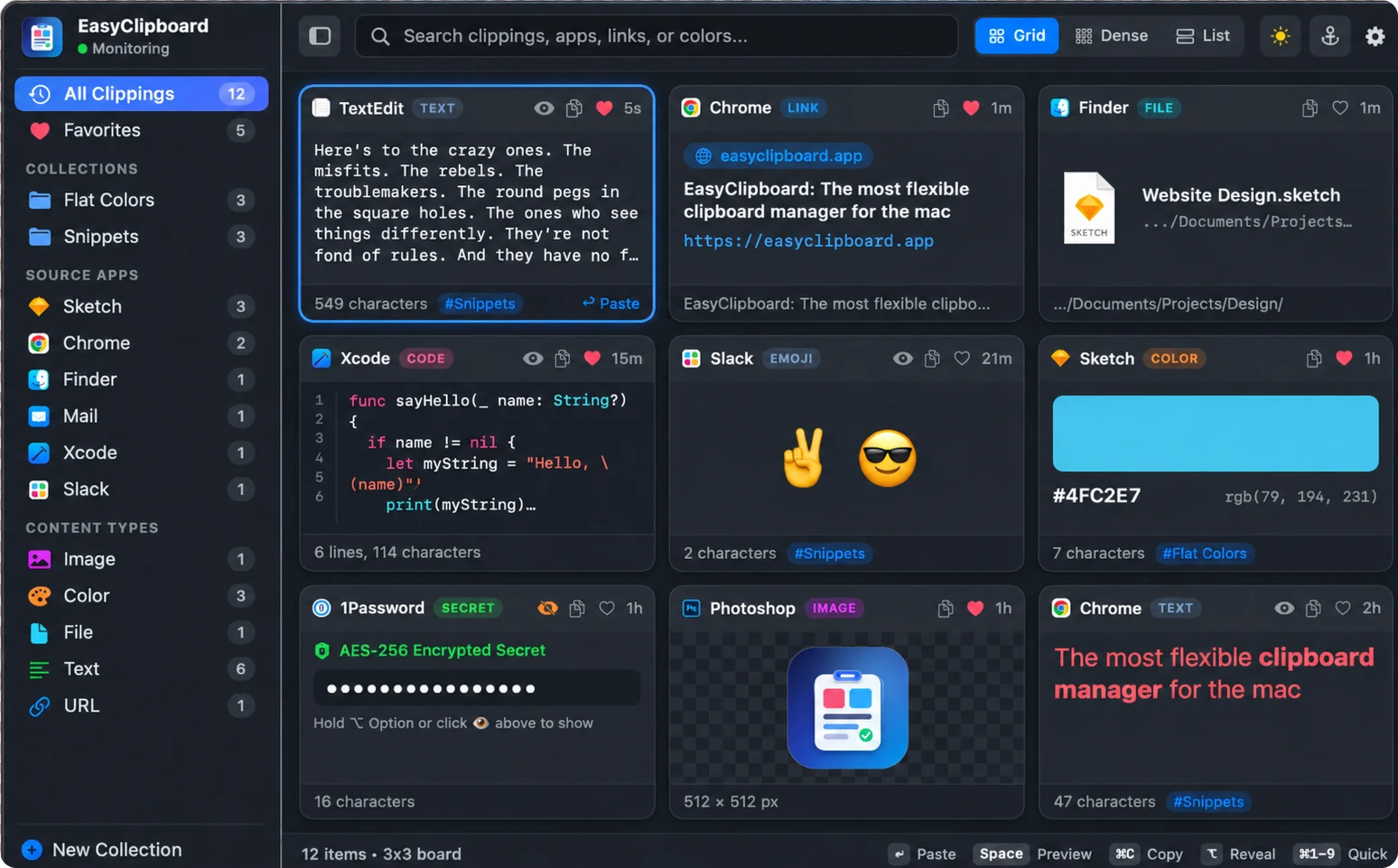Click the #Snippets tag on Slack card

coord(829,554)
